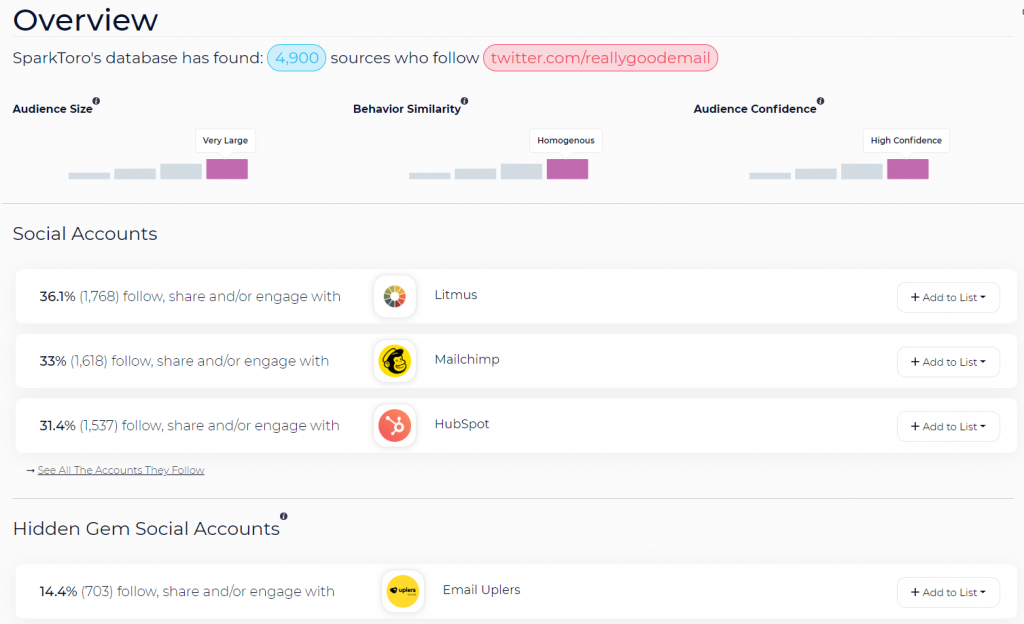Click the twitter.com/reallygoodemail pill

(600, 57)
